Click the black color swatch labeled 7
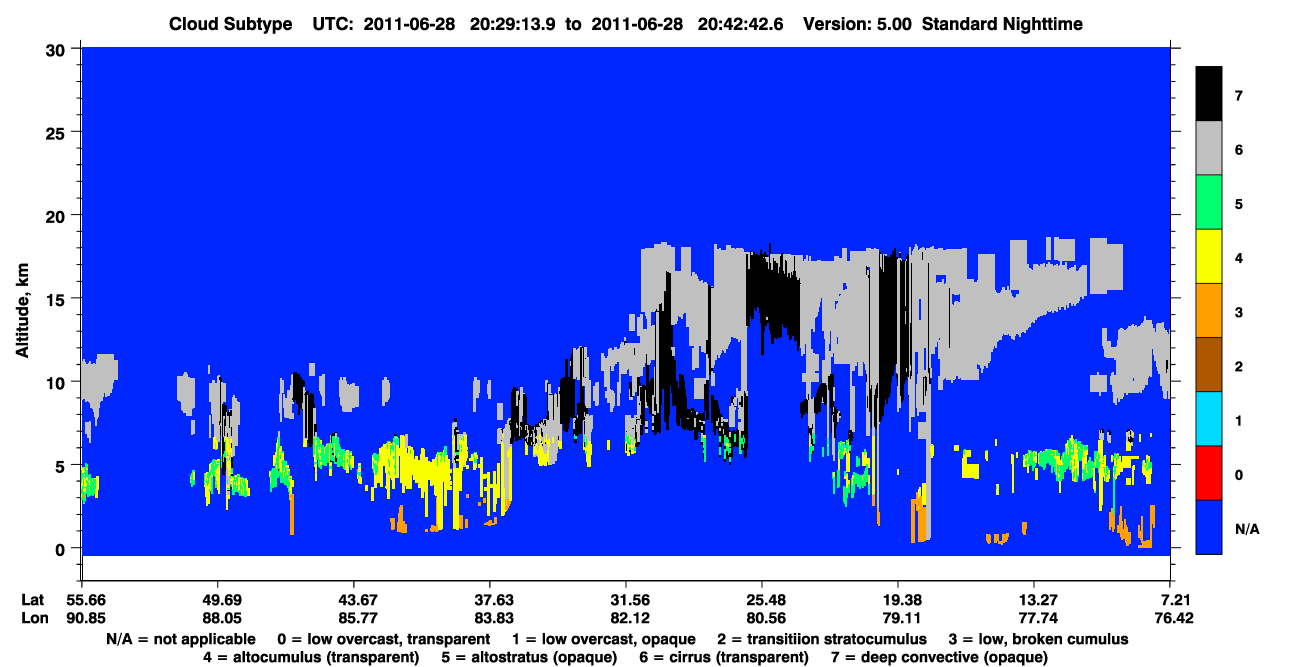This screenshot has width=1300, height=667. 1209,96
